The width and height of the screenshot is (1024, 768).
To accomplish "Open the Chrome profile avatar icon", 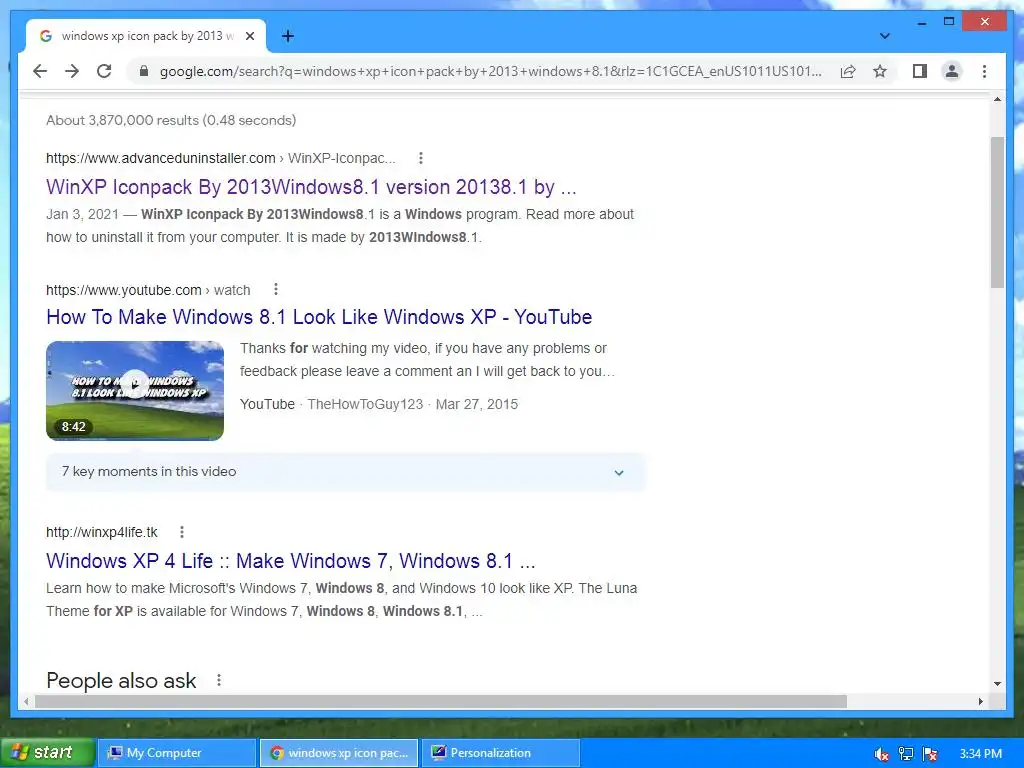I will pos(952,71).
